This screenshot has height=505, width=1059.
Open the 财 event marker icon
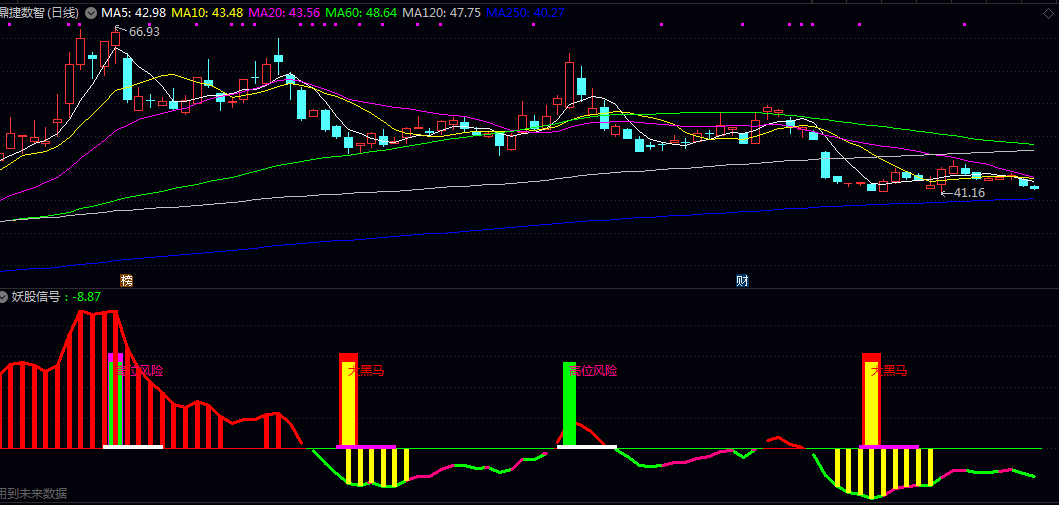(x=742, y=281)
